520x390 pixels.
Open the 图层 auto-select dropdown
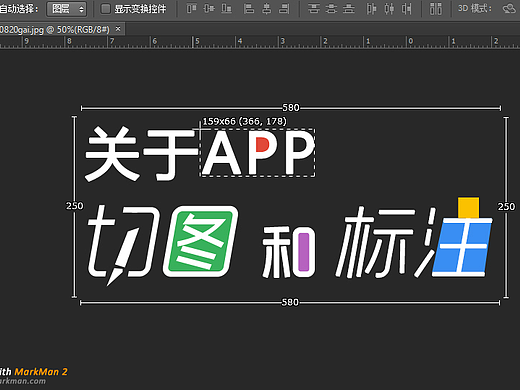click(x=67, y=9)
